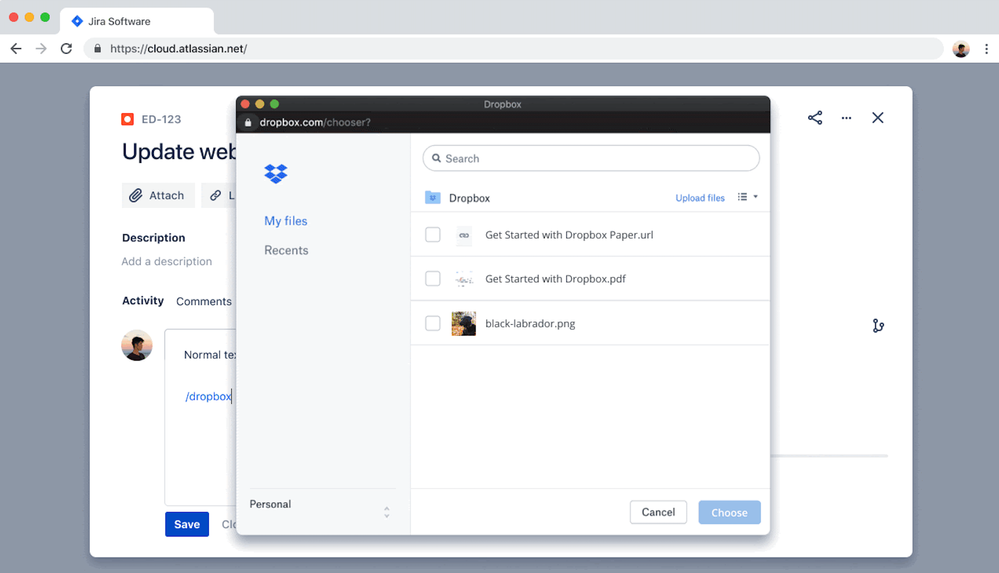Click the PDF thumbnail icon for Dropbox.pdf
Screen dimensions: 999x573
pos(464,279)
